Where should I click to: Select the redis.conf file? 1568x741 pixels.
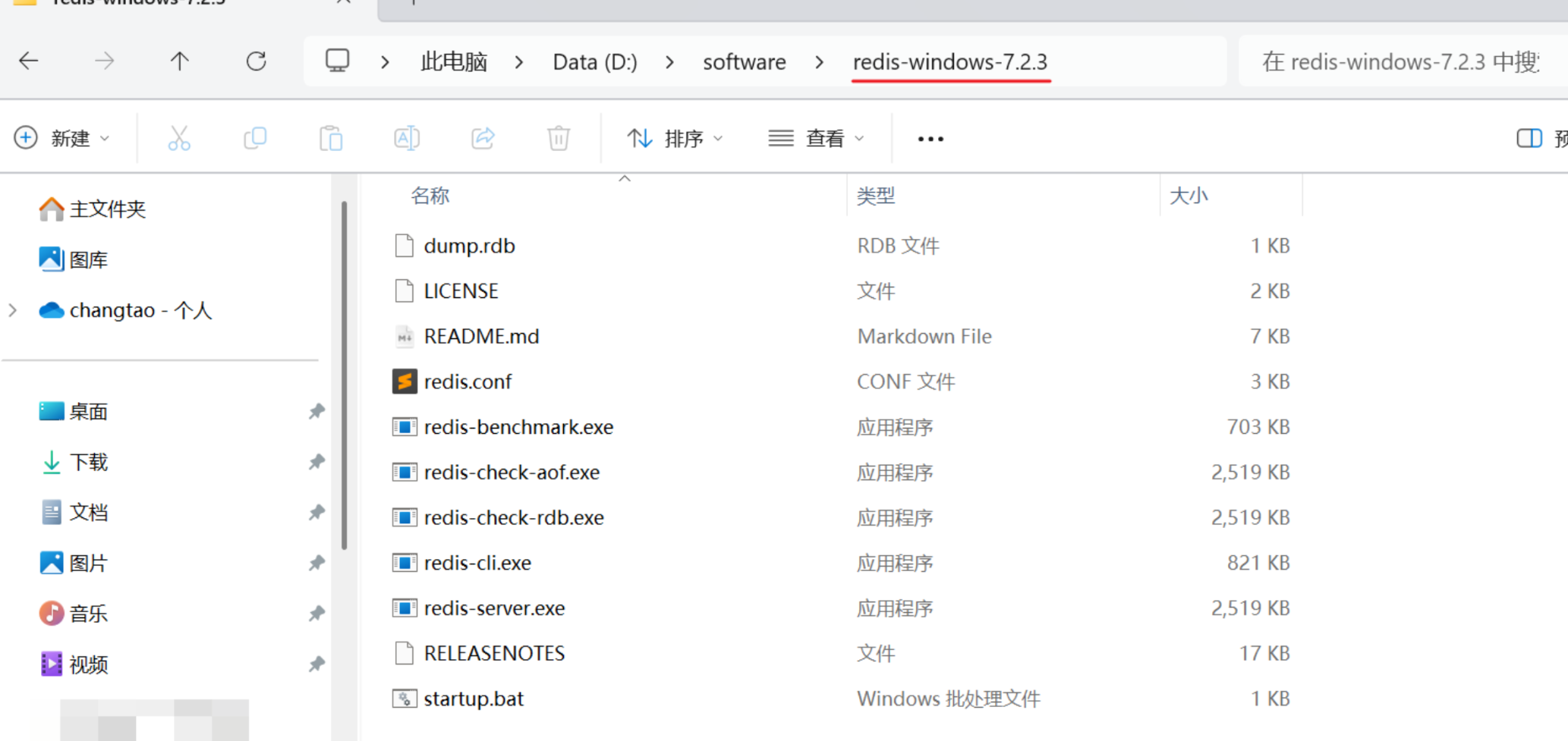coord(468,381)
